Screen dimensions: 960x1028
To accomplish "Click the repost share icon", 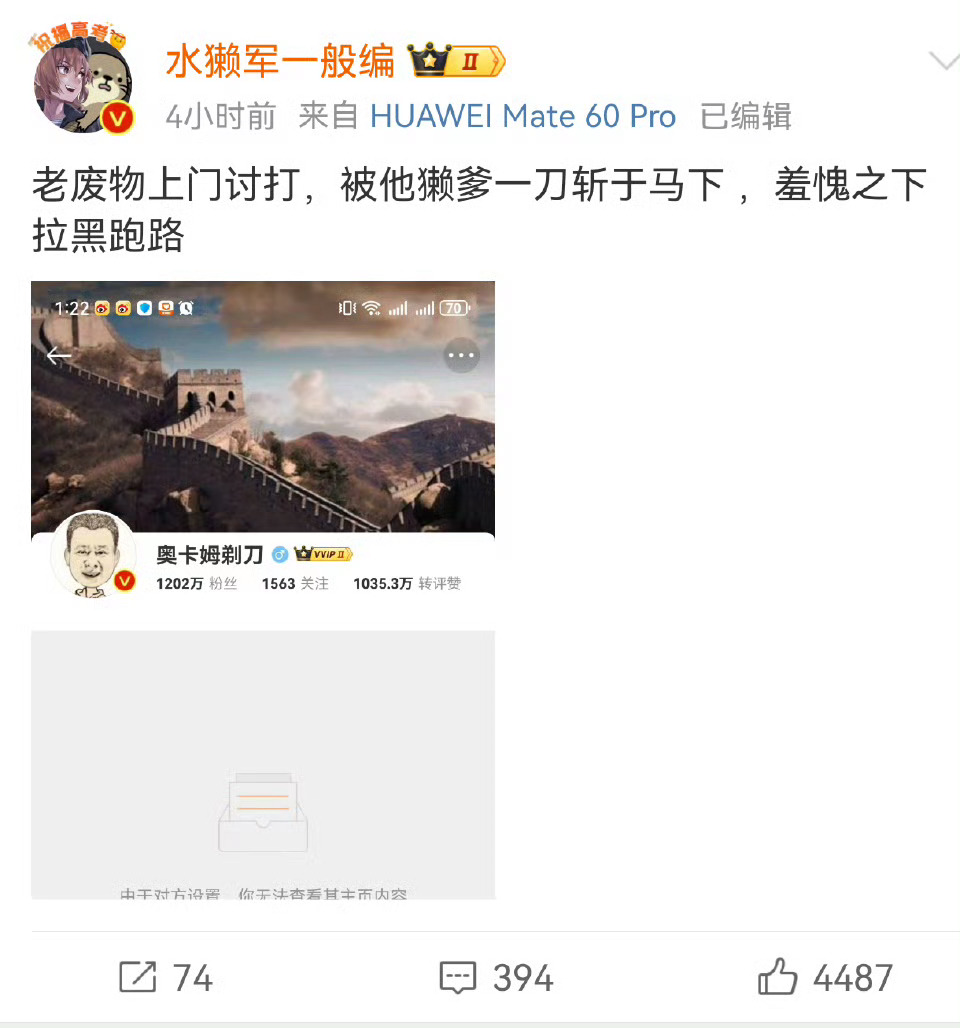I will (x=138, y=977).
